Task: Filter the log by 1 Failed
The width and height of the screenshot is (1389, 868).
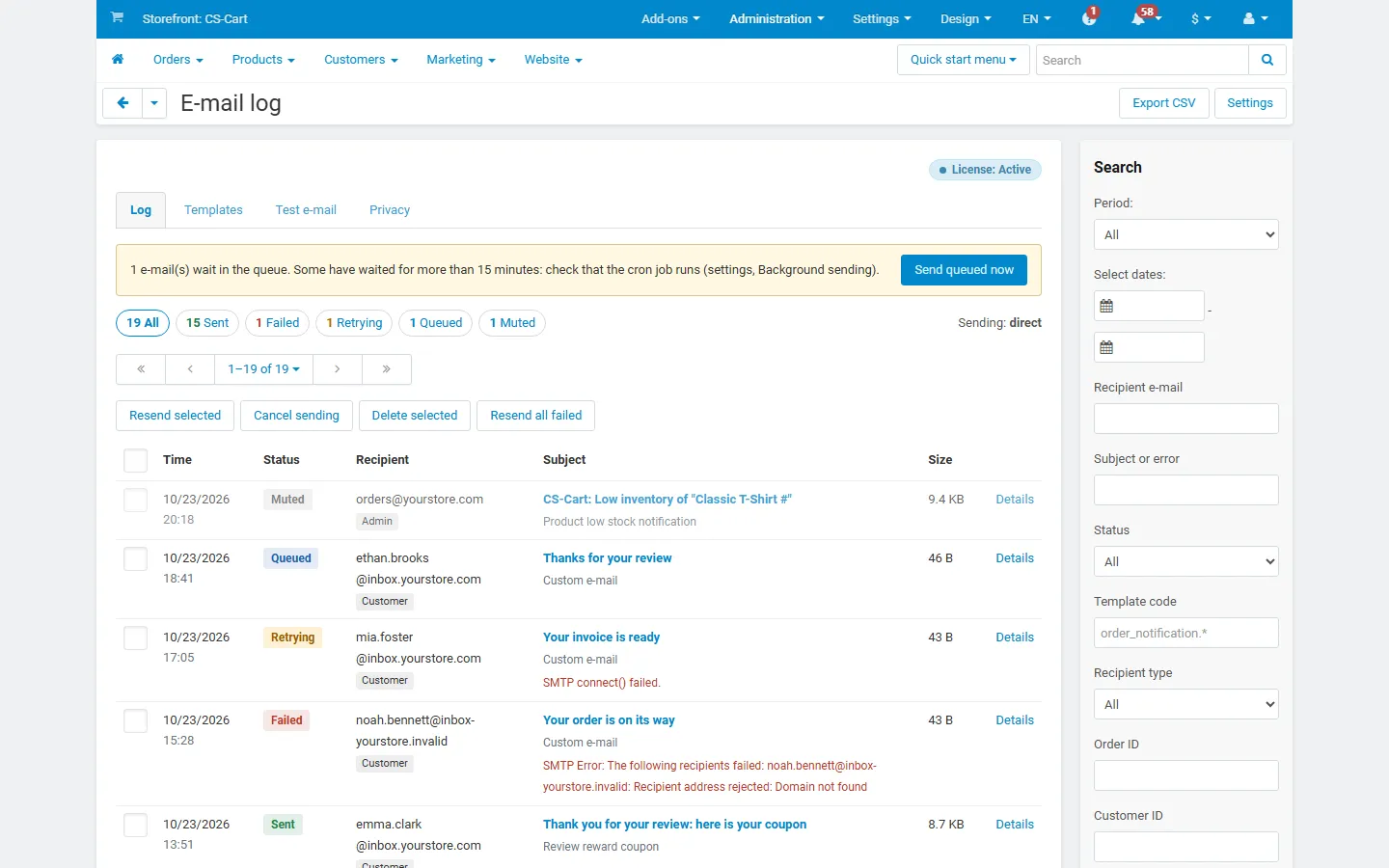Action: pos(278,323)
